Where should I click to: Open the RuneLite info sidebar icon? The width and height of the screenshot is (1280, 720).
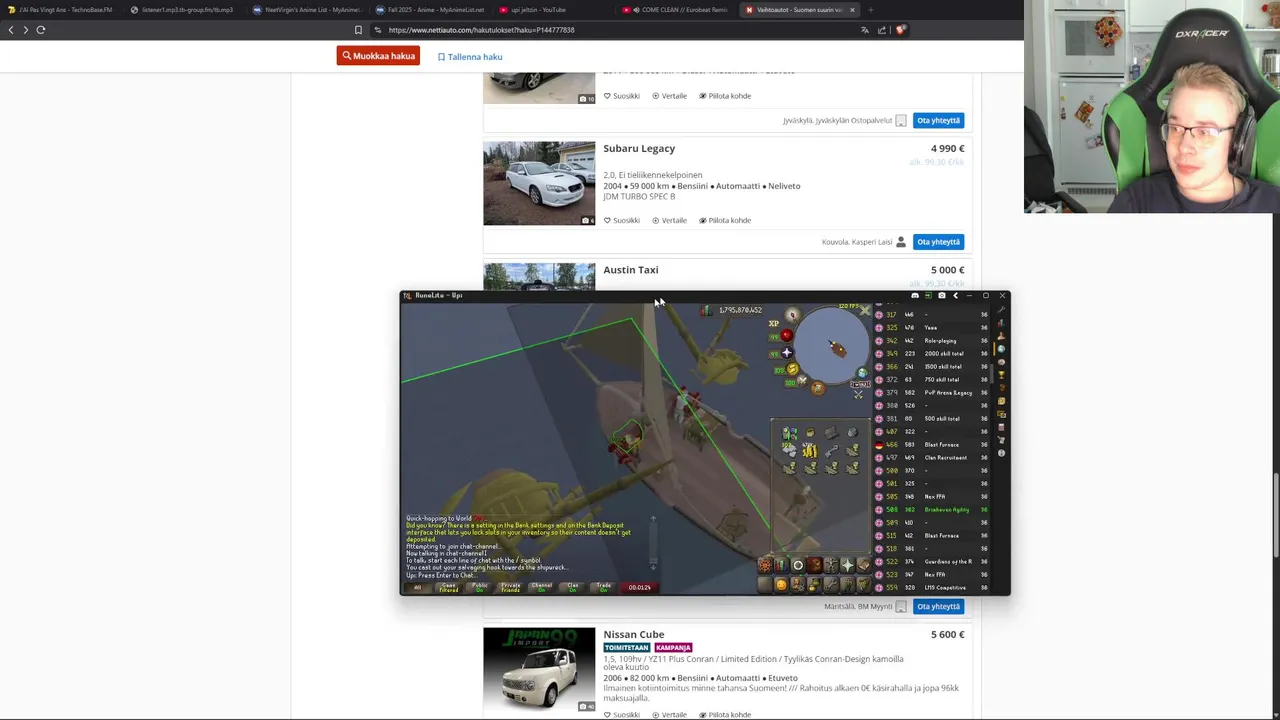coord(1001,453)
